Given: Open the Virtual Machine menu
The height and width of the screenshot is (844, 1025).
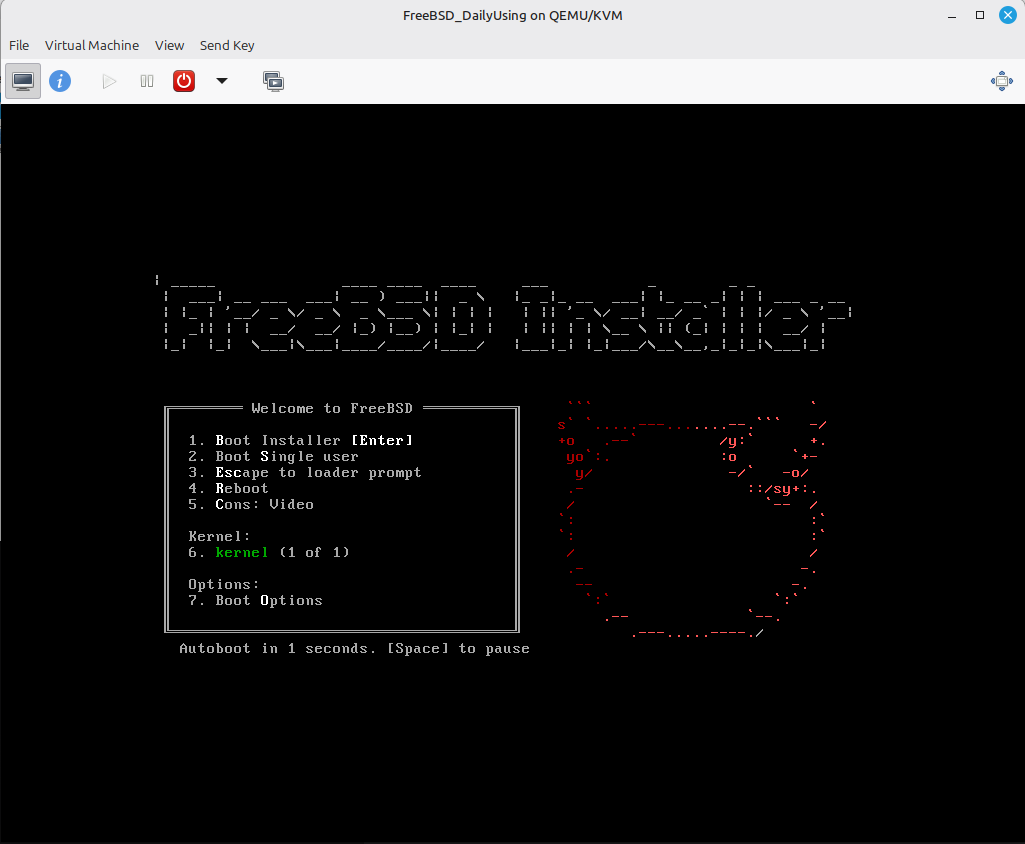Looking at the screenshot, I should [x=92, y=45].
